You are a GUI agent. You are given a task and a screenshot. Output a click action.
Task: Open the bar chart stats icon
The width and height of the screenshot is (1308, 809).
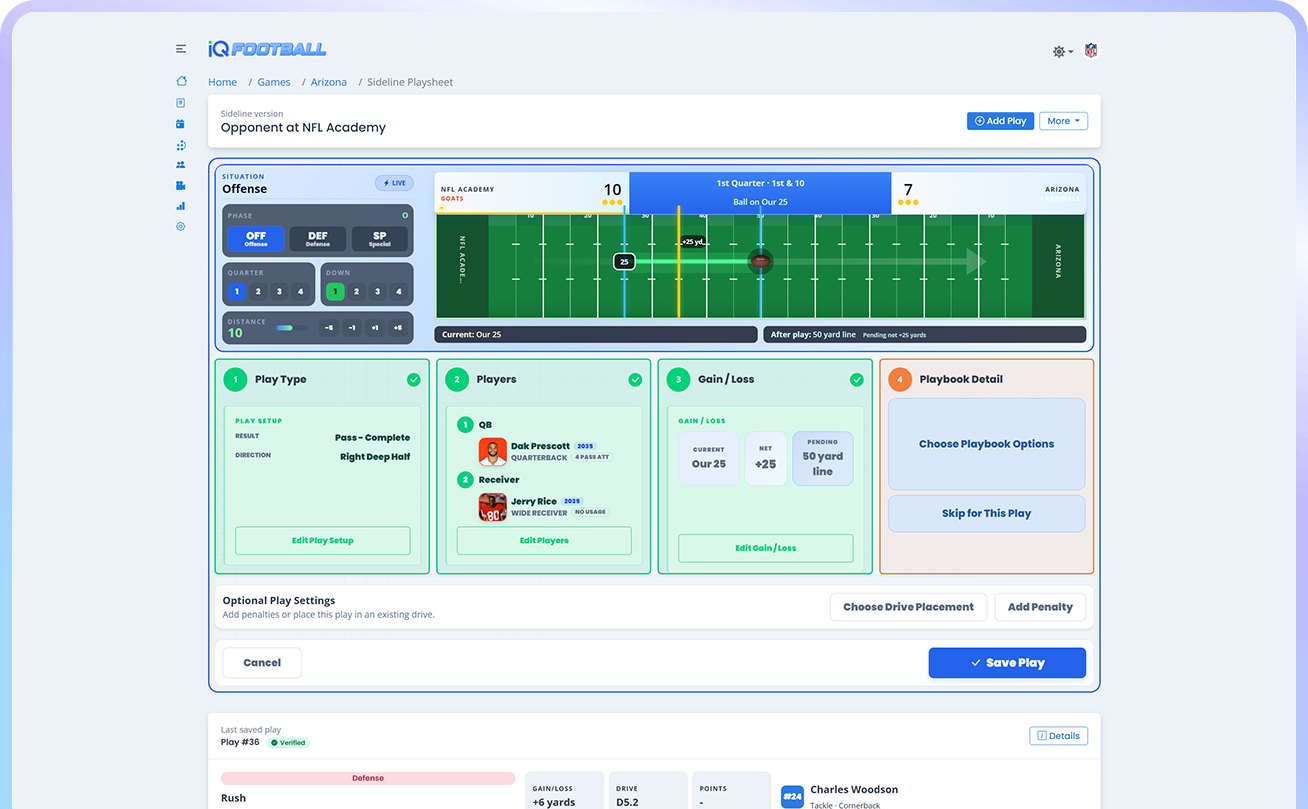tap(181, 206)
